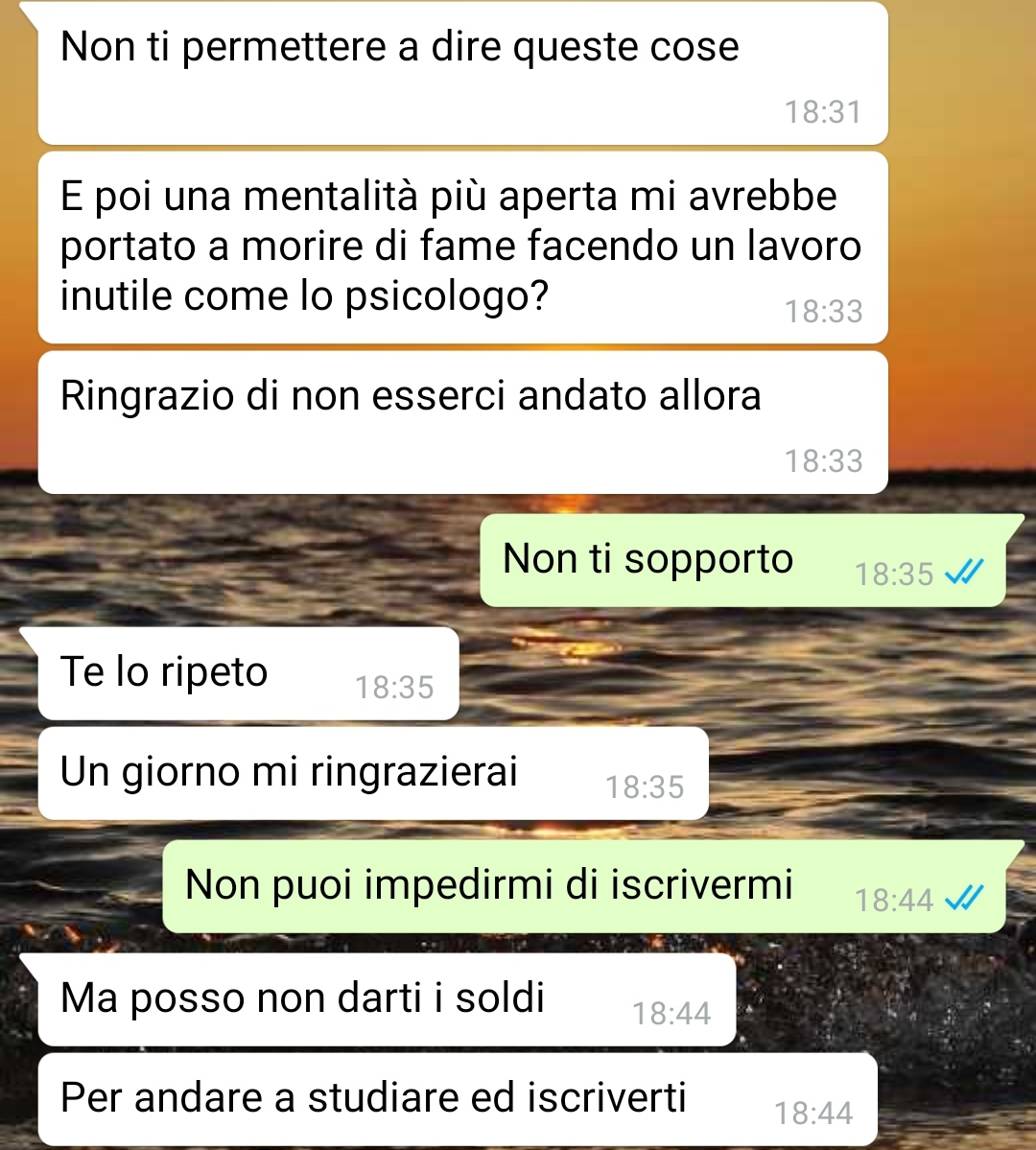The image size is (1036, 1150).
Task: Tap the 18:35 timestamp beside 'Un giorno mi ringrazierai'
Action: click(x=645, y=787)
